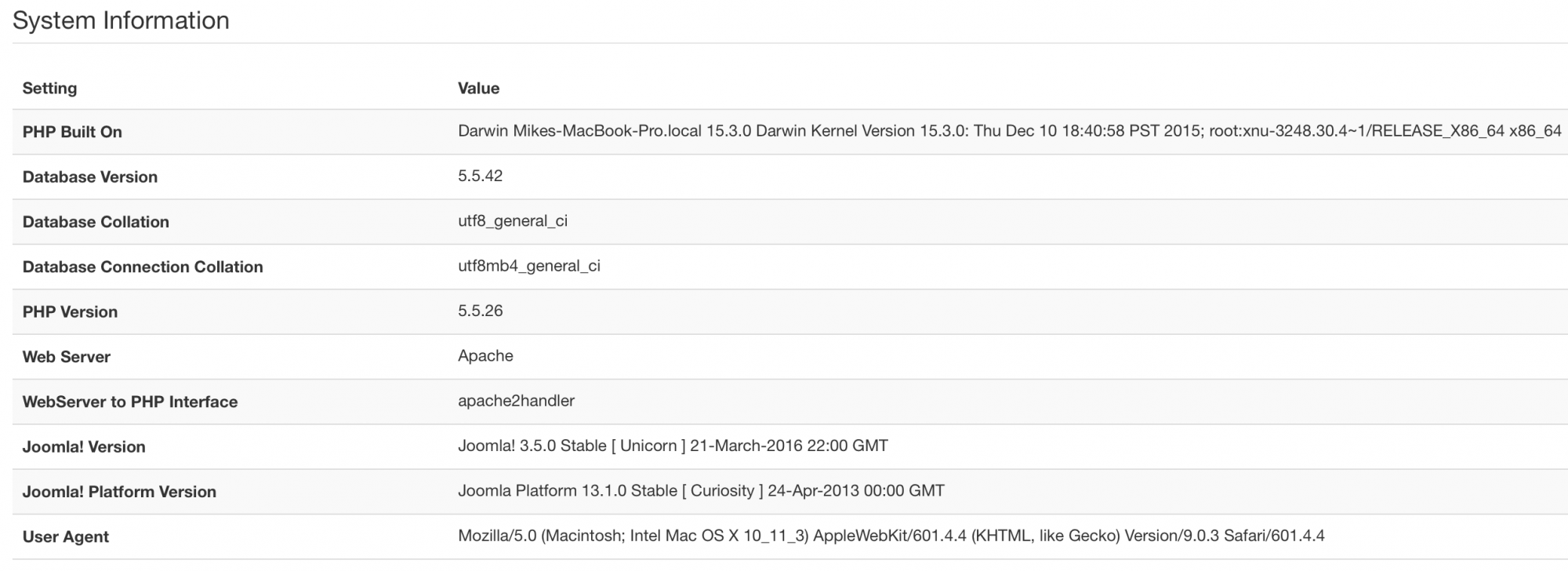Select the Database Connection Collation label
1568x571 pixels.
(143, 267)
